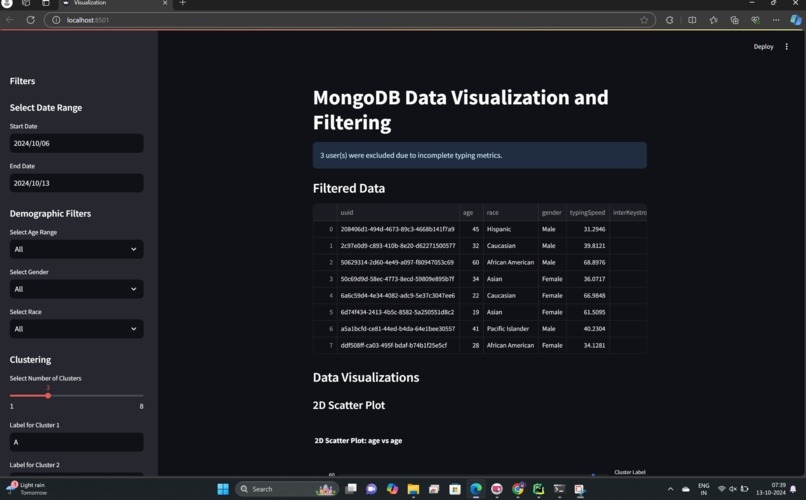
Task: Open the Terminal from the taskbar
Action: [559, 489]
